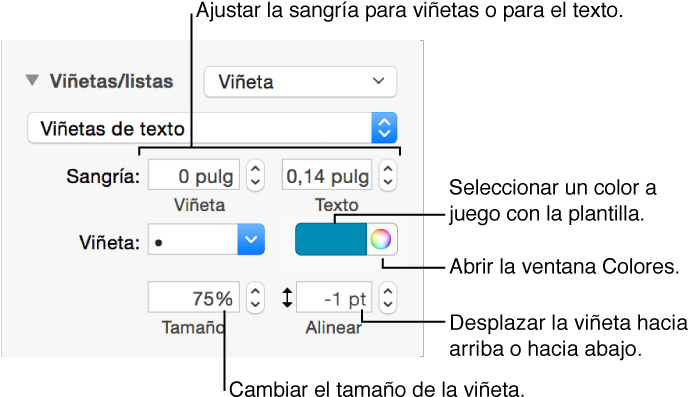Click the vertical align arrow icon
The height and width of the screenshot is (397, 688).
click(287, 297)
